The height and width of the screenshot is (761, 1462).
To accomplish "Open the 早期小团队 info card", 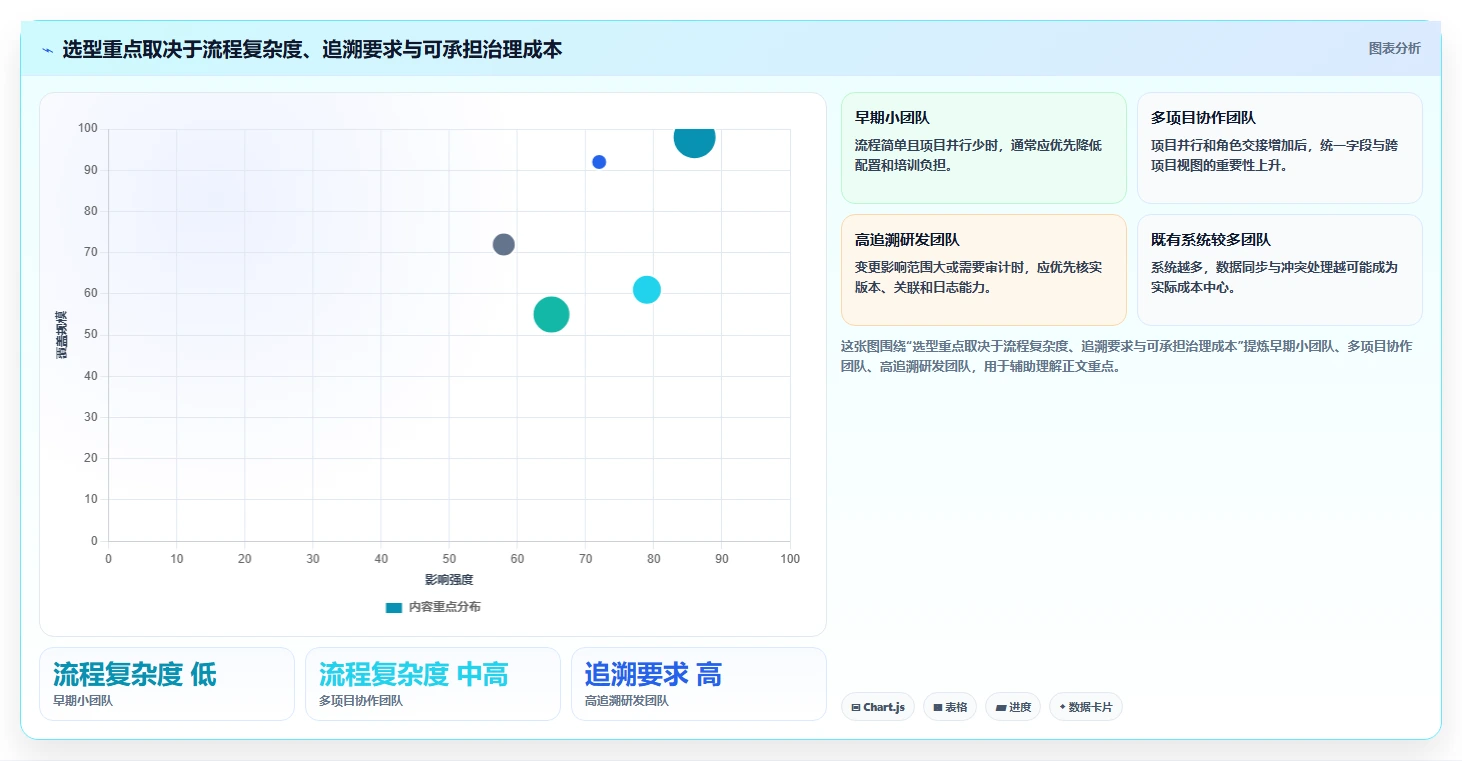I will pyautogui.click(x=984, y=148).
